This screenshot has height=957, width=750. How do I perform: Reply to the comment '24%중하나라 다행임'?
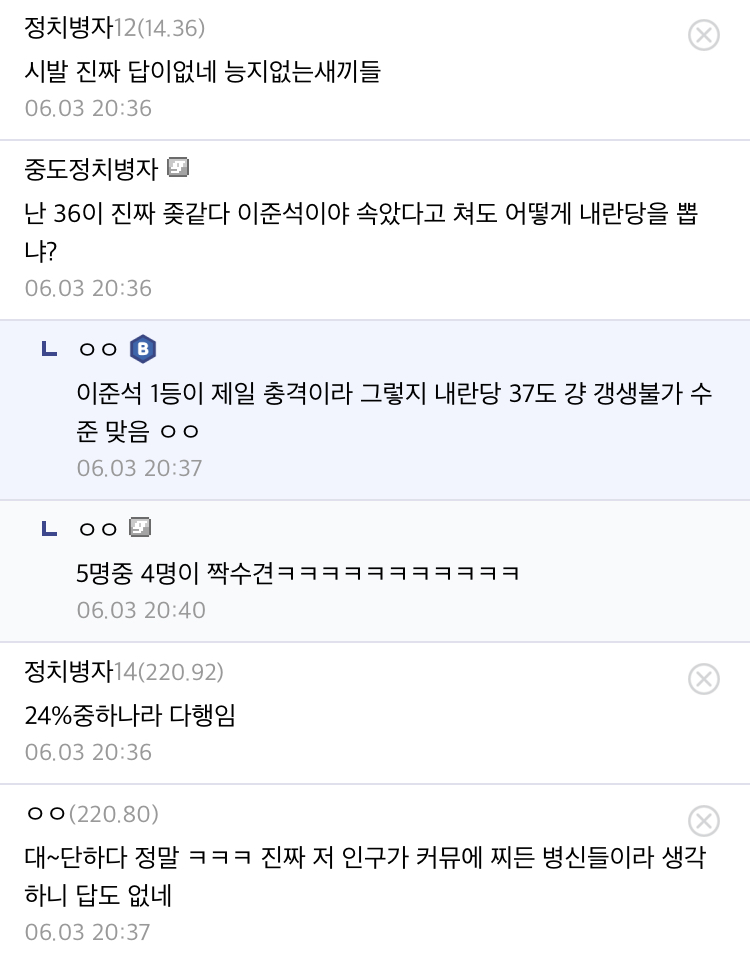point(130,715)
